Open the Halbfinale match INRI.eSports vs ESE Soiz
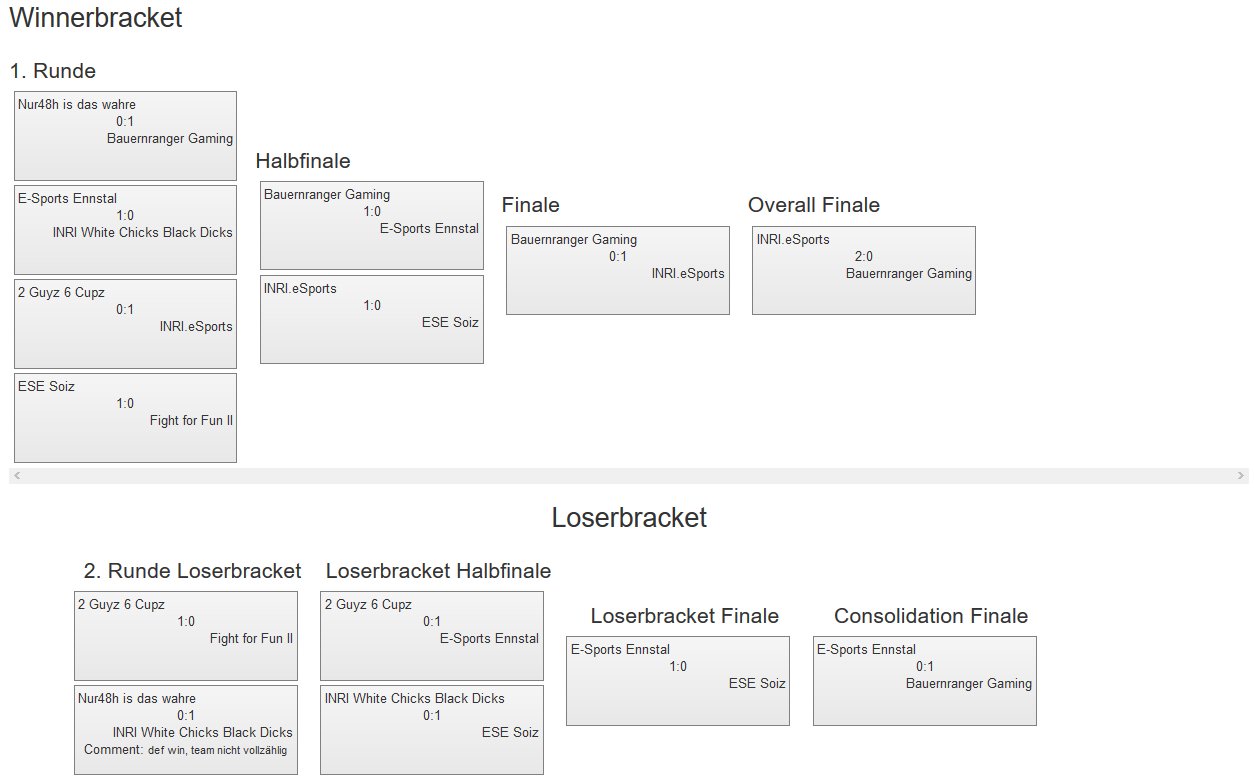 (x=371, y=319)
